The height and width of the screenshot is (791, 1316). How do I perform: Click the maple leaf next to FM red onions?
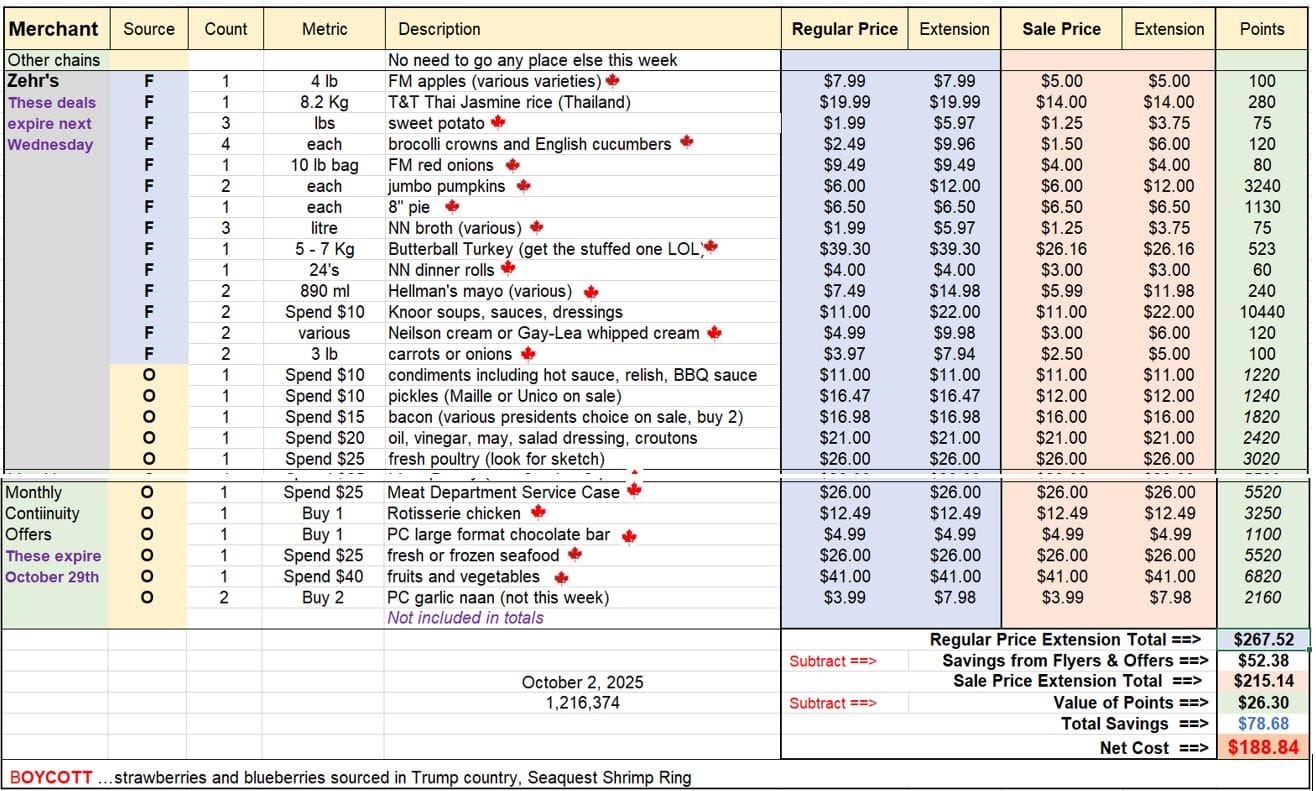[x=512, y=165]
